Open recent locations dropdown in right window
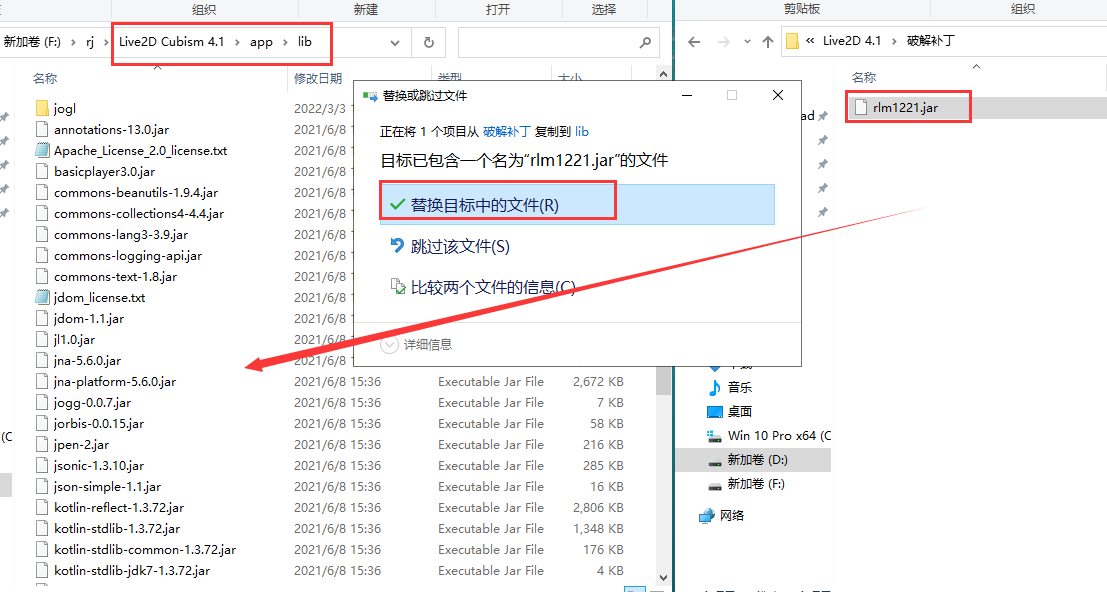Screen dimensions: 1107x592 (747, 42)
